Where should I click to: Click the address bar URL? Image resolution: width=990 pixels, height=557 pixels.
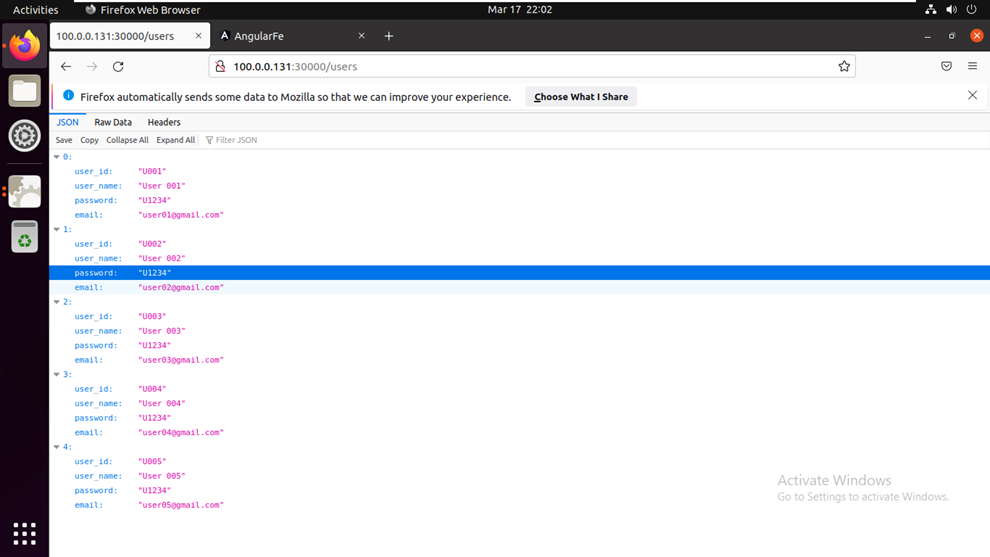pyautogui.click(x=295, y=66)
